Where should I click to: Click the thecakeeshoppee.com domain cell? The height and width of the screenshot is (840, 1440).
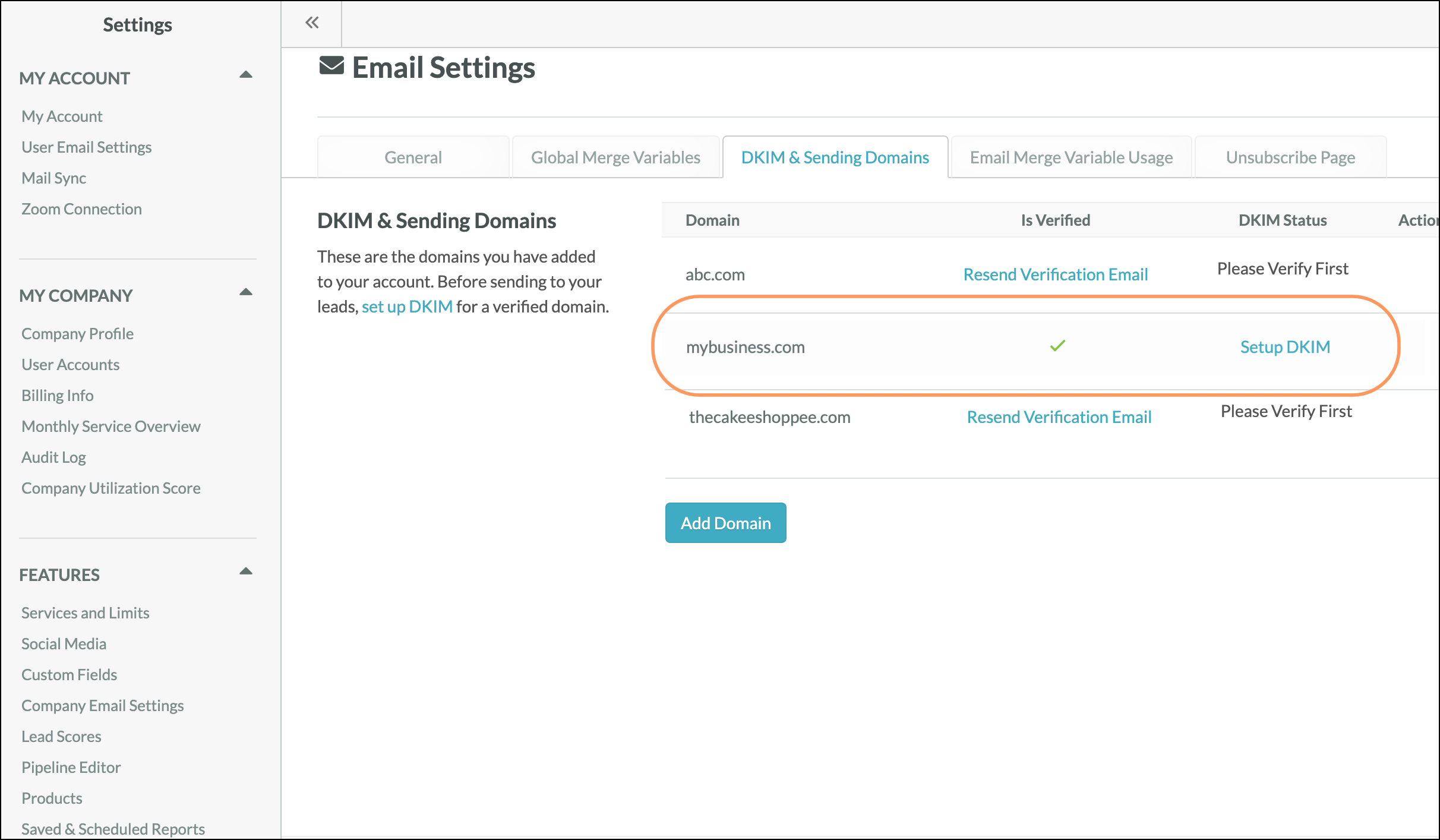(x=770, y=417)
